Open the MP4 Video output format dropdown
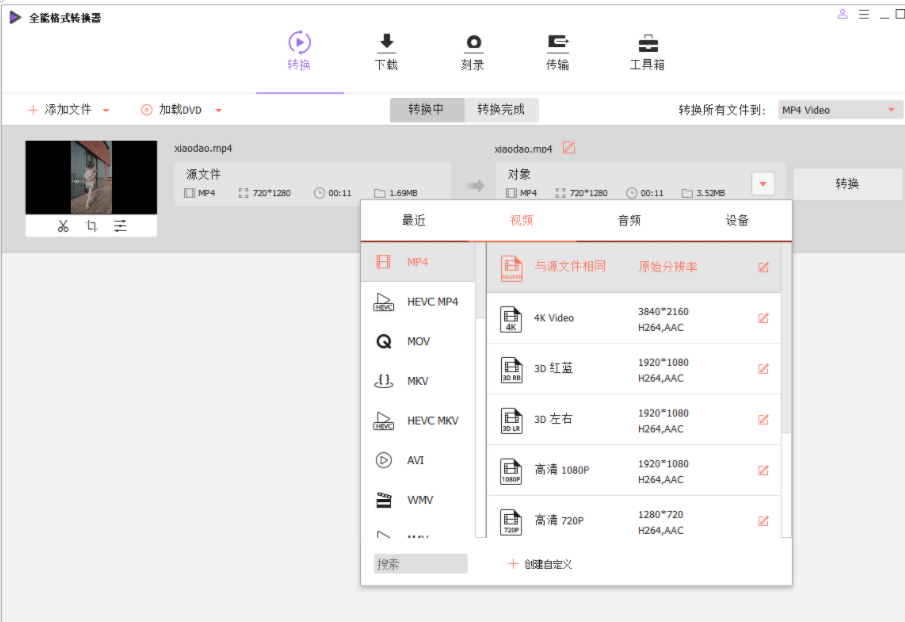 click(x=840, y=110)
